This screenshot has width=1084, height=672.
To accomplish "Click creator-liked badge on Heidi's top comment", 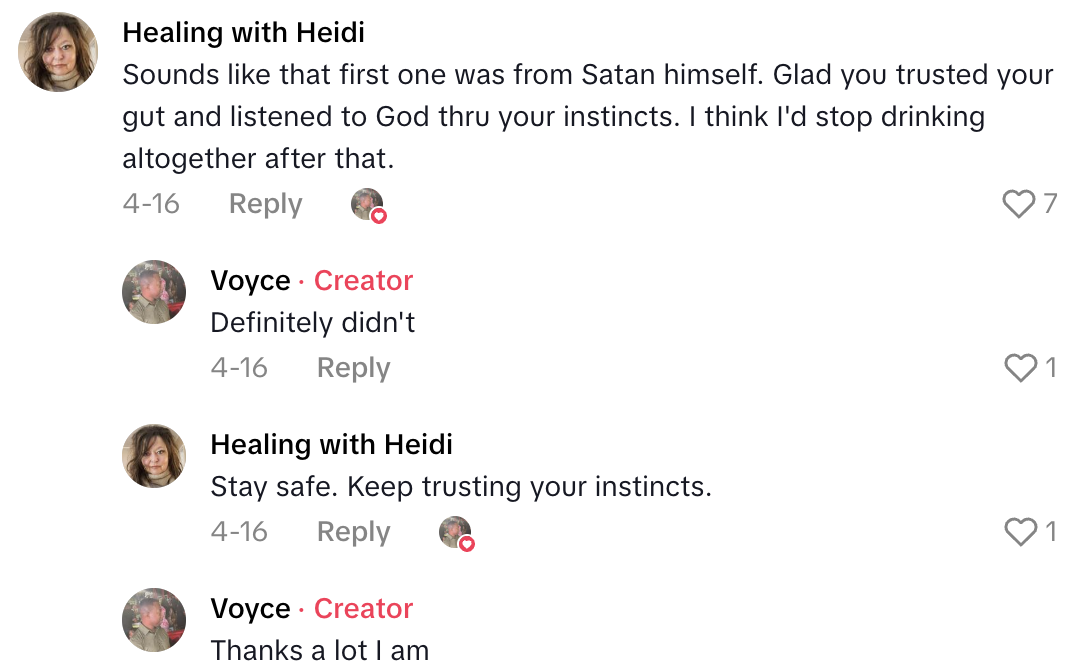I will 369,205.
